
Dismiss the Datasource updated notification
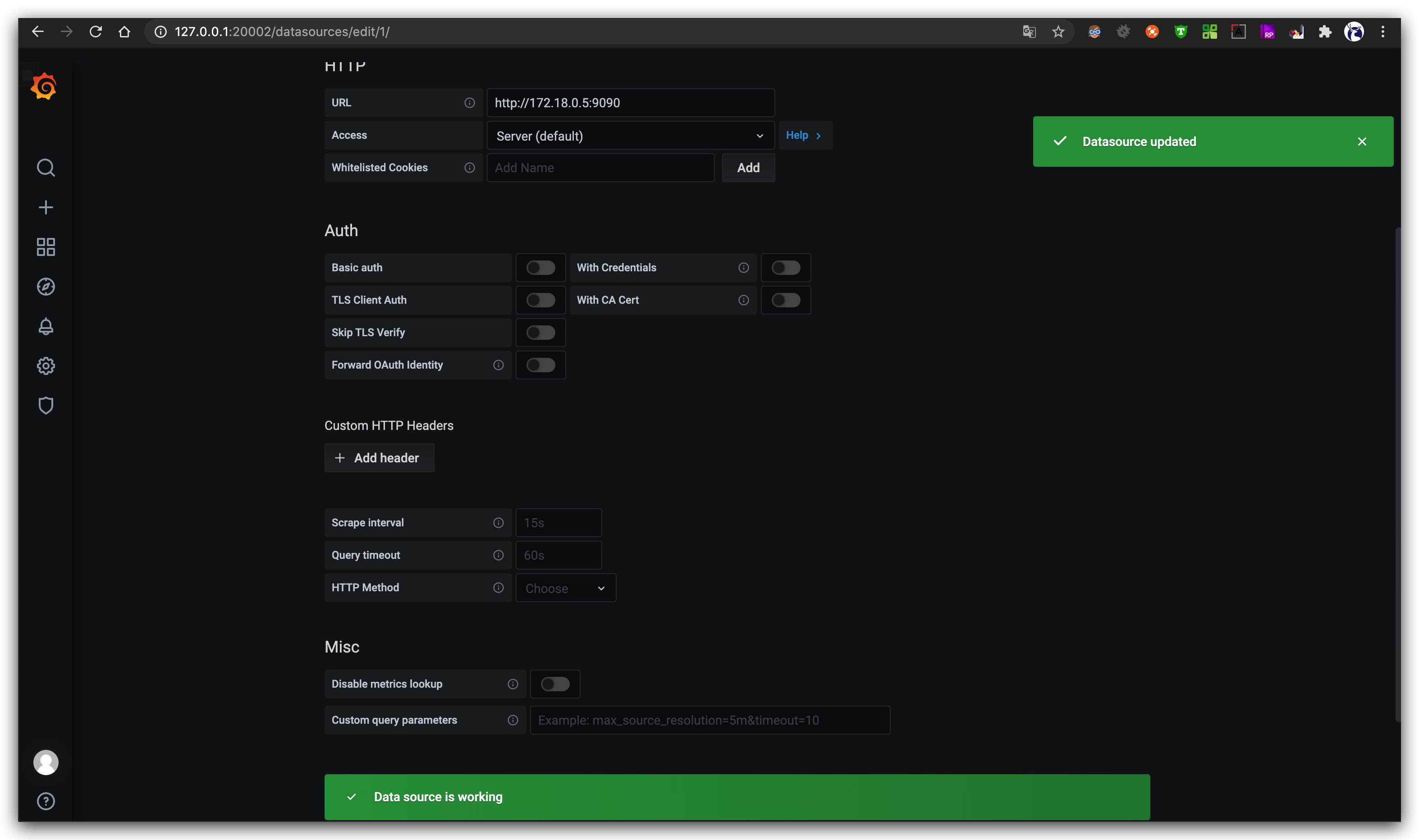pos(1361,142)
